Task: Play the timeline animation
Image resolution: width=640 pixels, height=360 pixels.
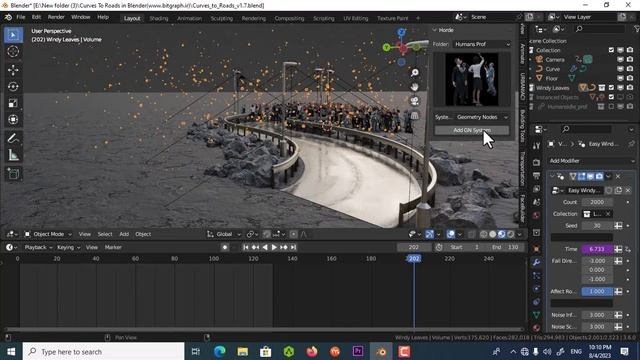Action: pos(274,247)
